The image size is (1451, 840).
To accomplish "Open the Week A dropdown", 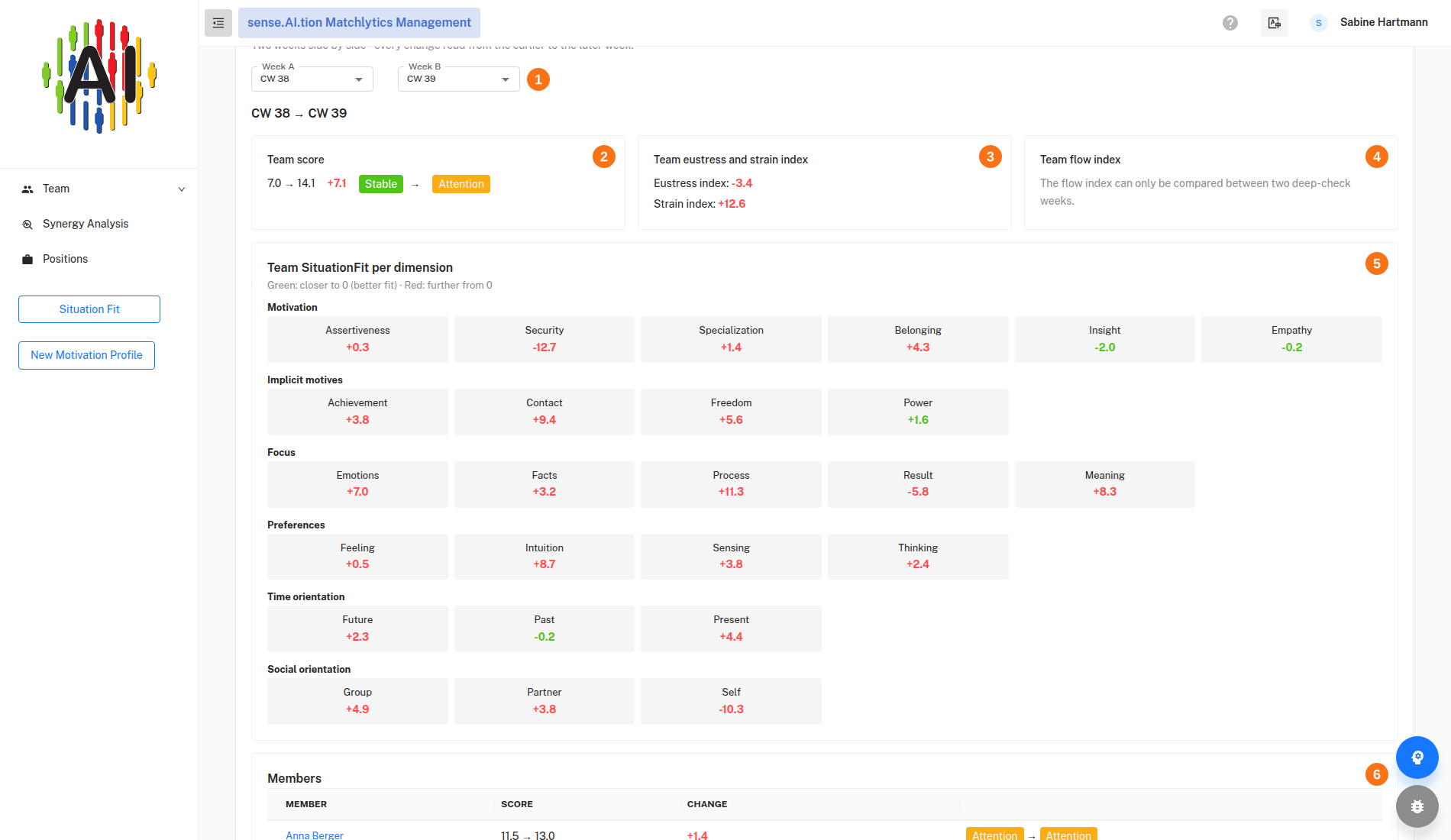I will tap(312, 79).
